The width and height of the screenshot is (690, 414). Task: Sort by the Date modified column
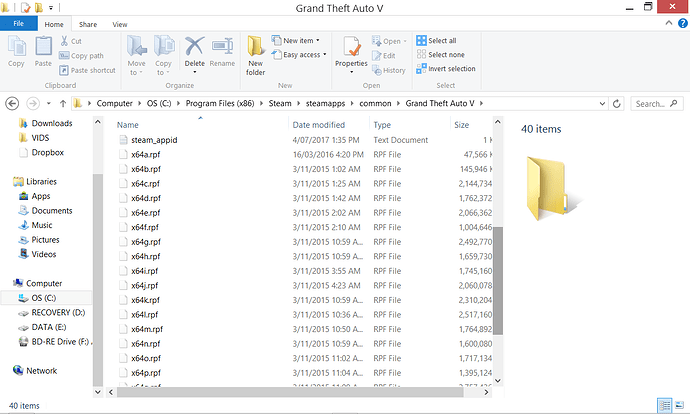319,125
